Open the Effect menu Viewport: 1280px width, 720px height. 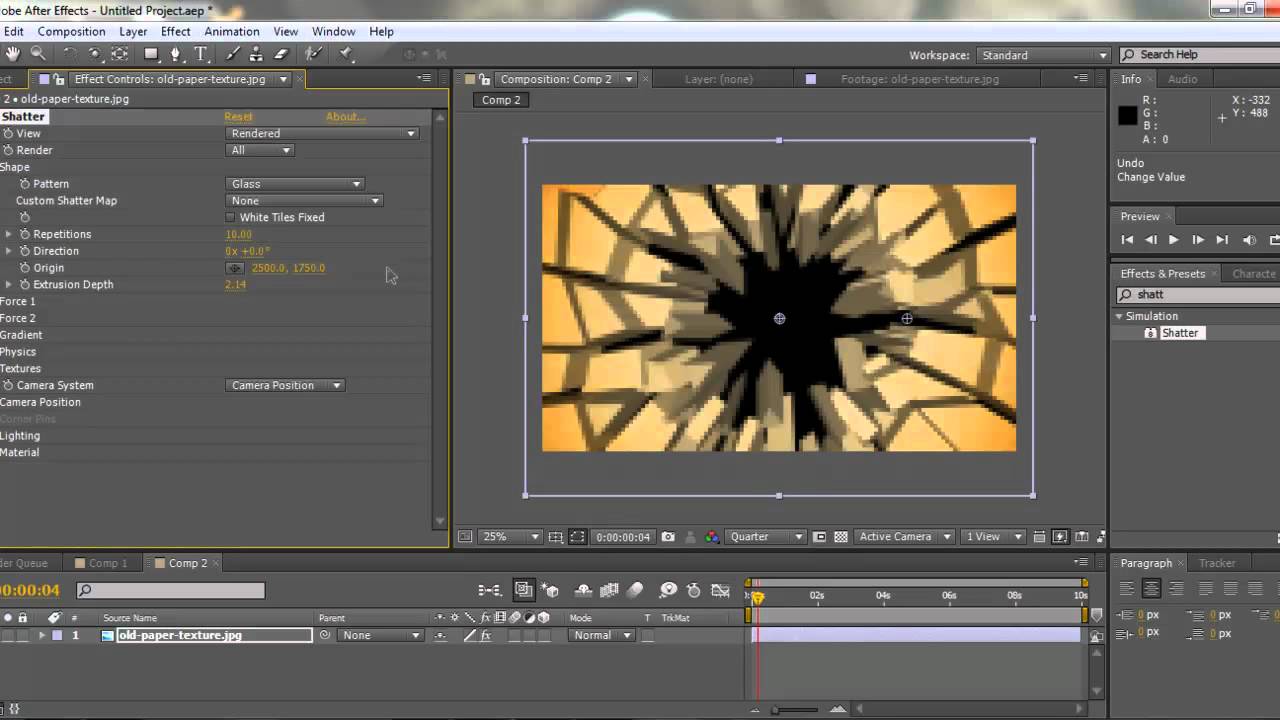(x=175, y=32)
